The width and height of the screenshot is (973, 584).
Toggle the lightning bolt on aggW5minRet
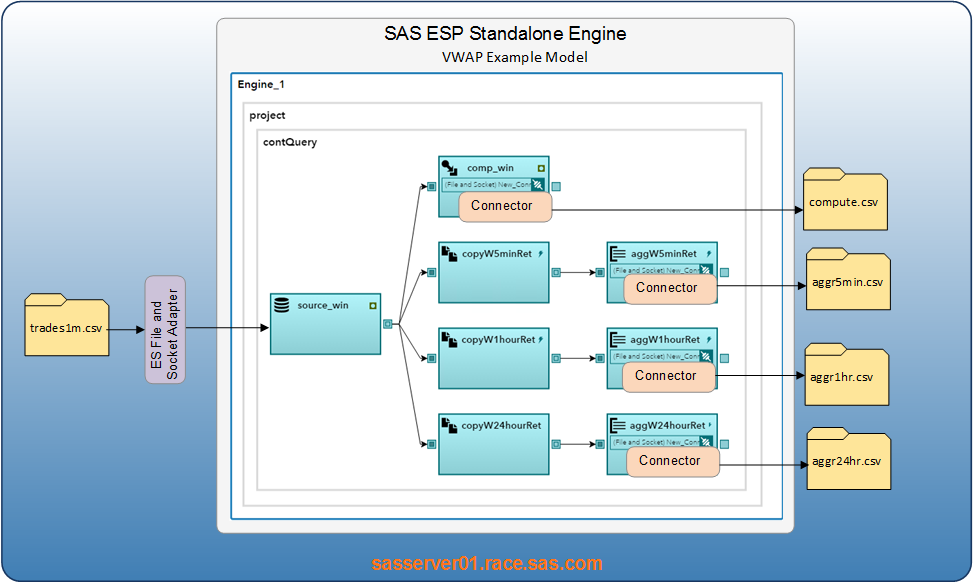[x=709, y=253]
